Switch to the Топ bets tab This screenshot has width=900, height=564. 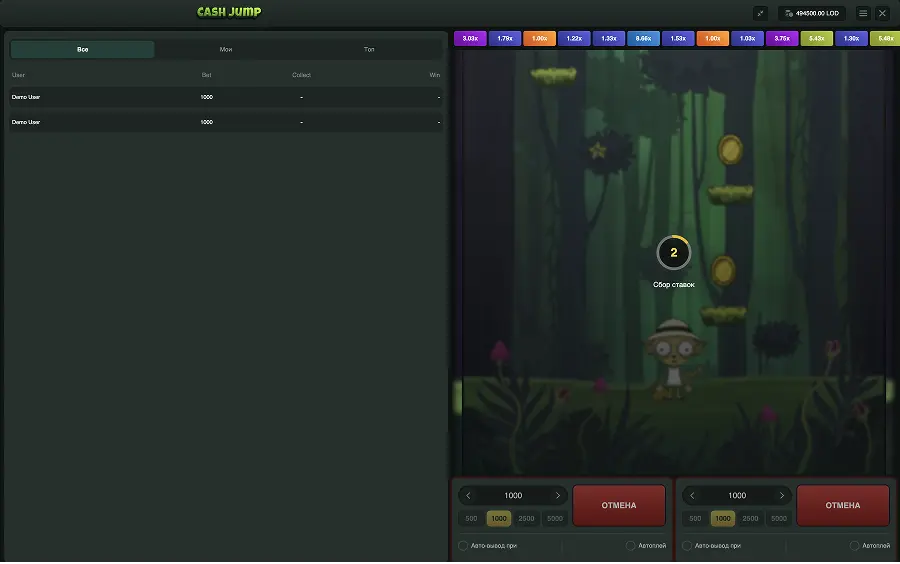369,49
